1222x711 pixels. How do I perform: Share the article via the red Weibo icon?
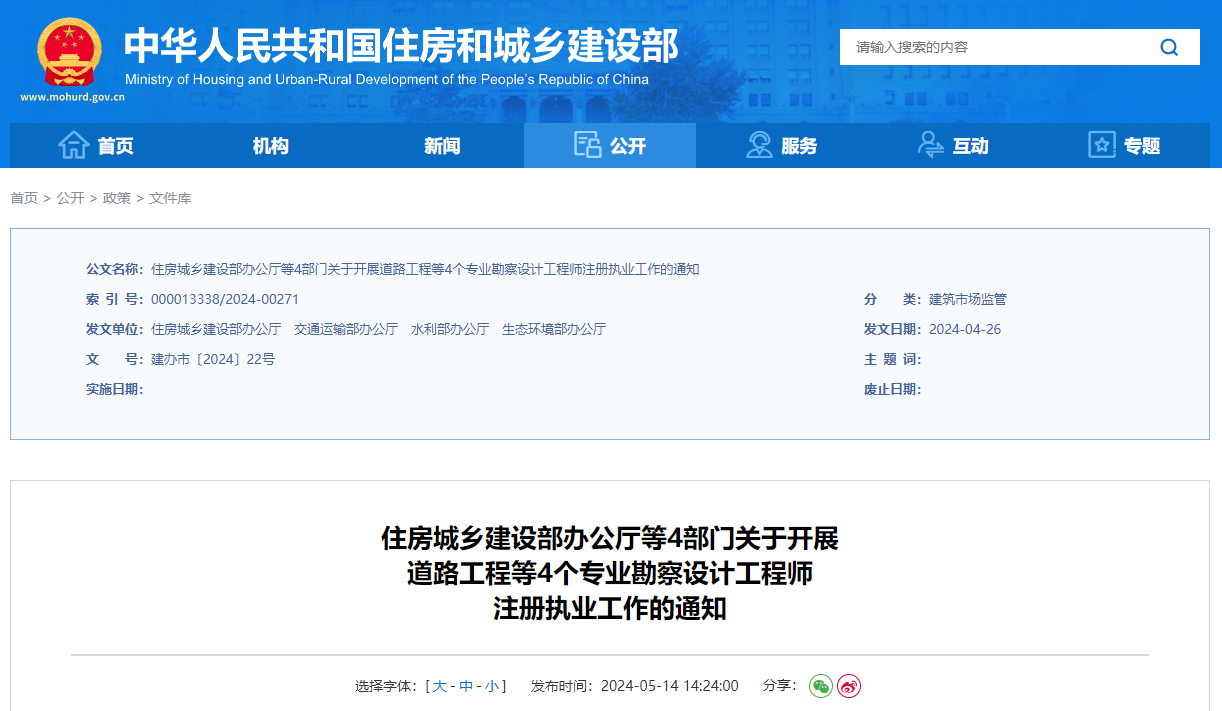[848, 686]
